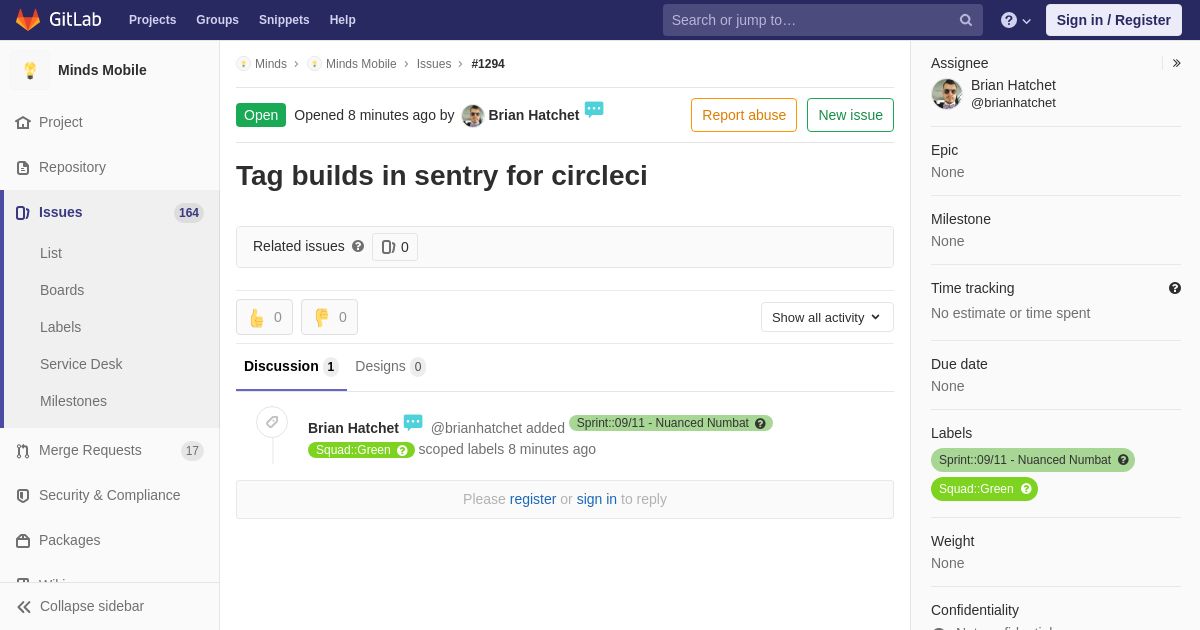Click the Security & Compliance shield icon
The image size is (1200, 630).
[23, 495]
